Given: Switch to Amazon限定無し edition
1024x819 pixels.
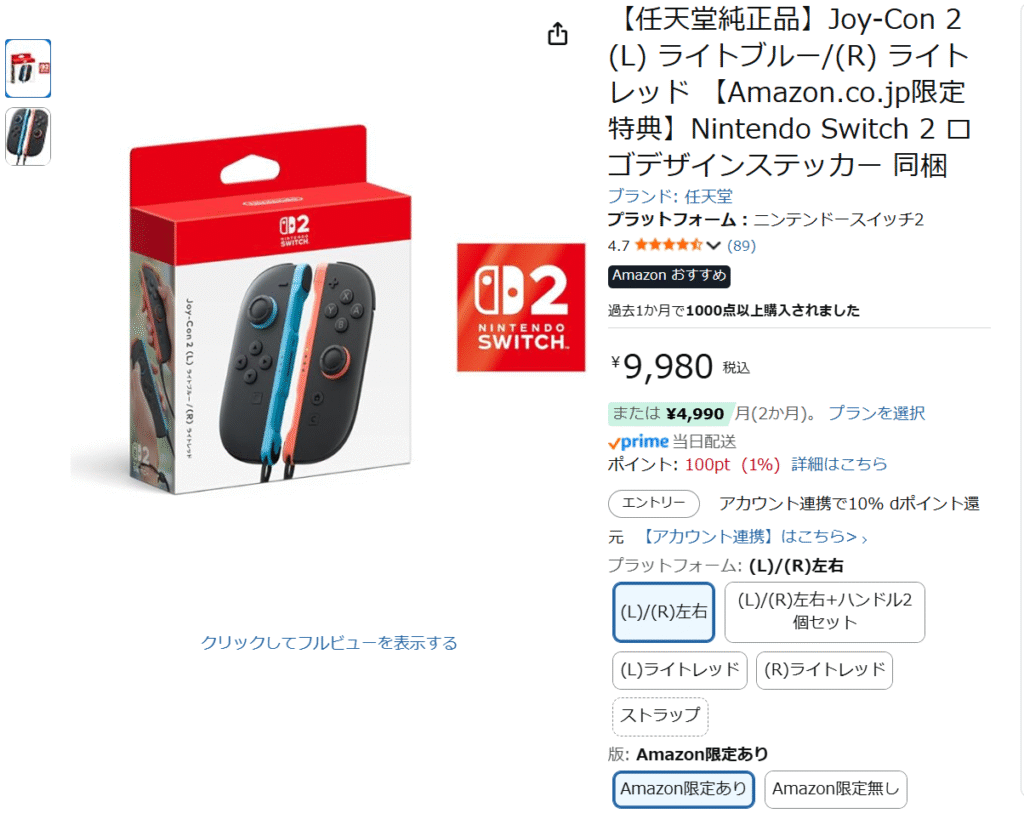Looking at the screenshot, I should pos(836,790).
